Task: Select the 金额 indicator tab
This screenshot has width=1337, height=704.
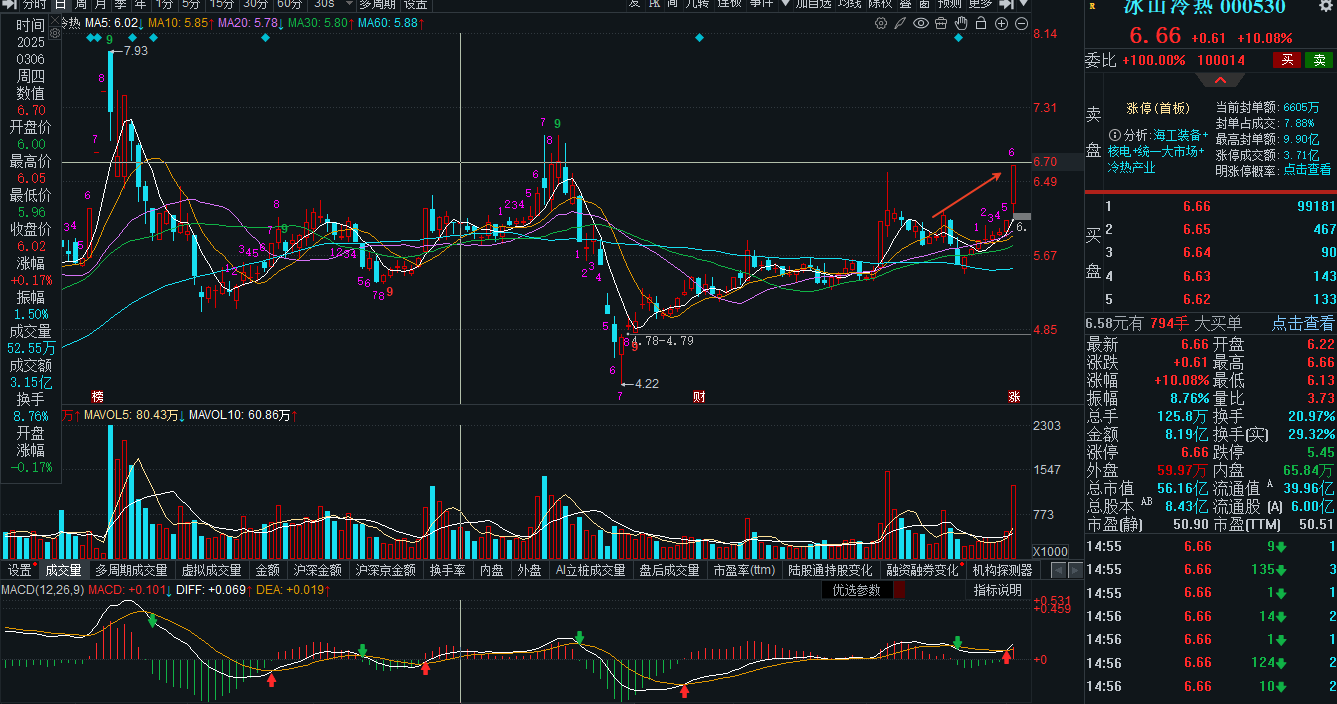Action: point(268,570)
